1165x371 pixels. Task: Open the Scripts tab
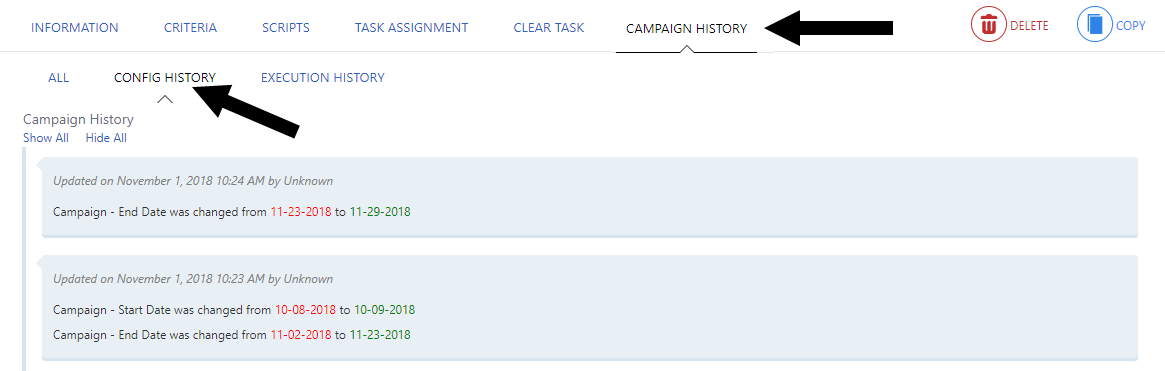tap(285, 28)
